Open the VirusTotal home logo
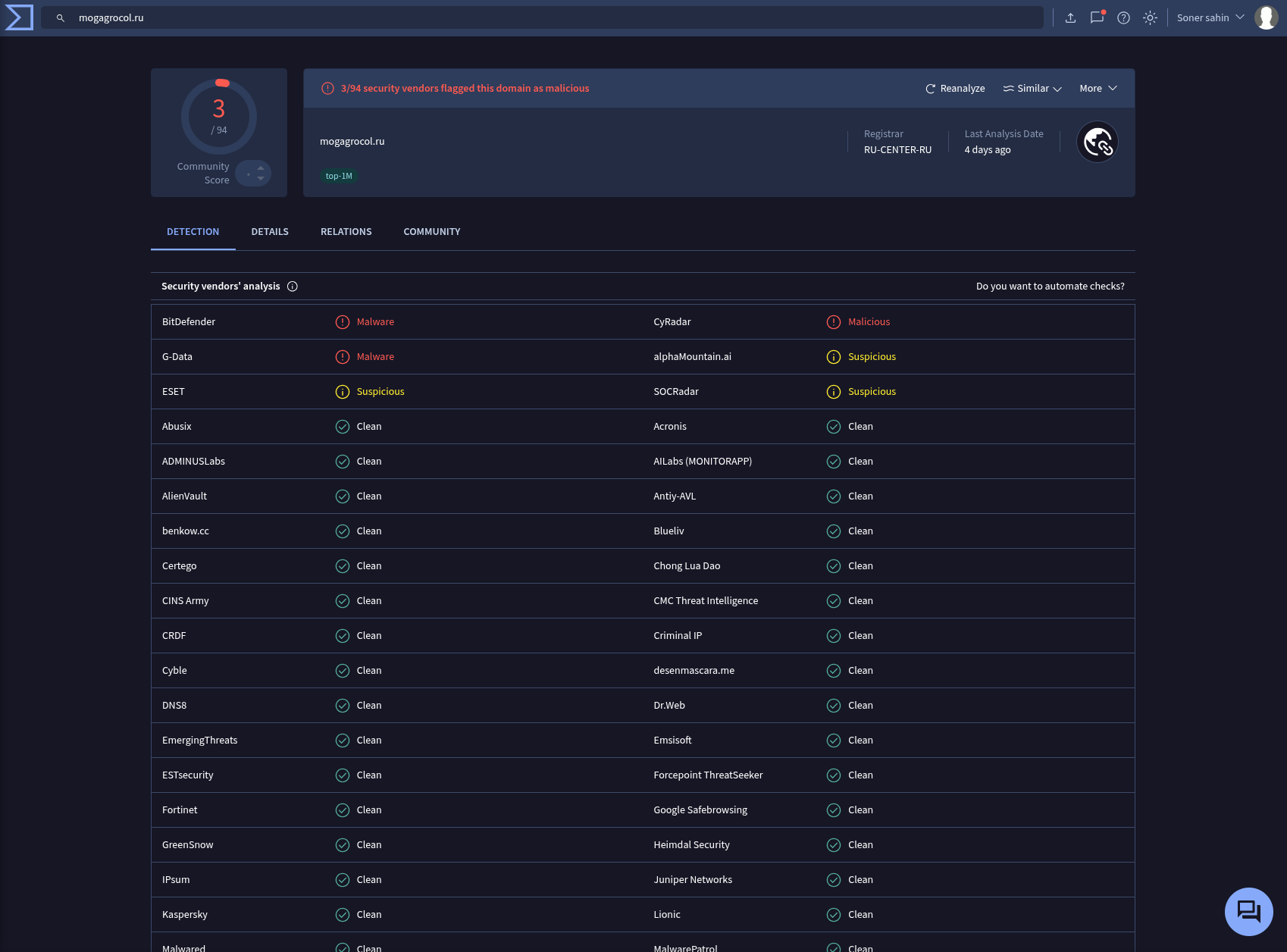This screenshot has width=1287, height=952. point(19,17)
